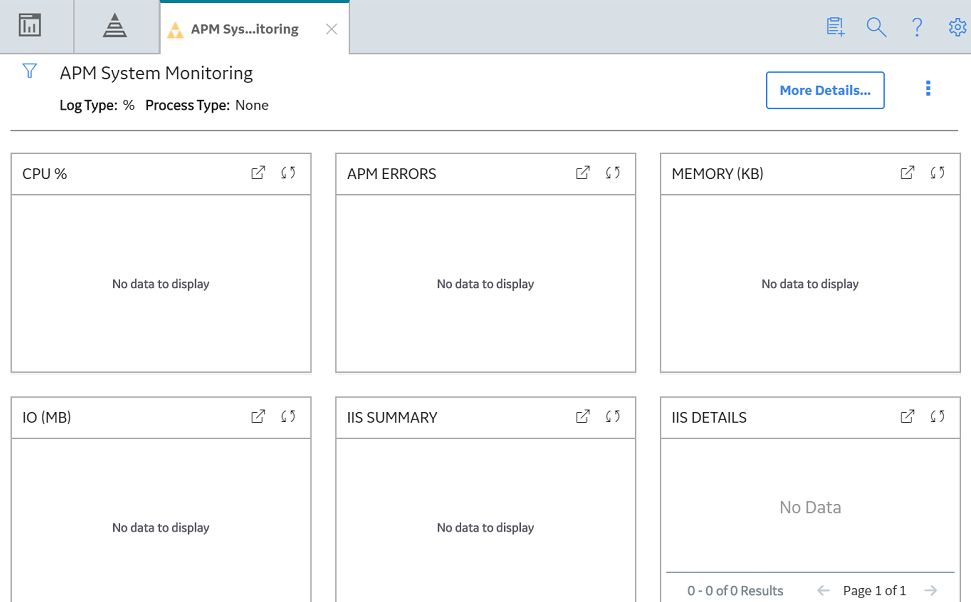Refresh the IIS SUMMARY widget
Viewport: 971px width, 602px height.
coord(612,416)
